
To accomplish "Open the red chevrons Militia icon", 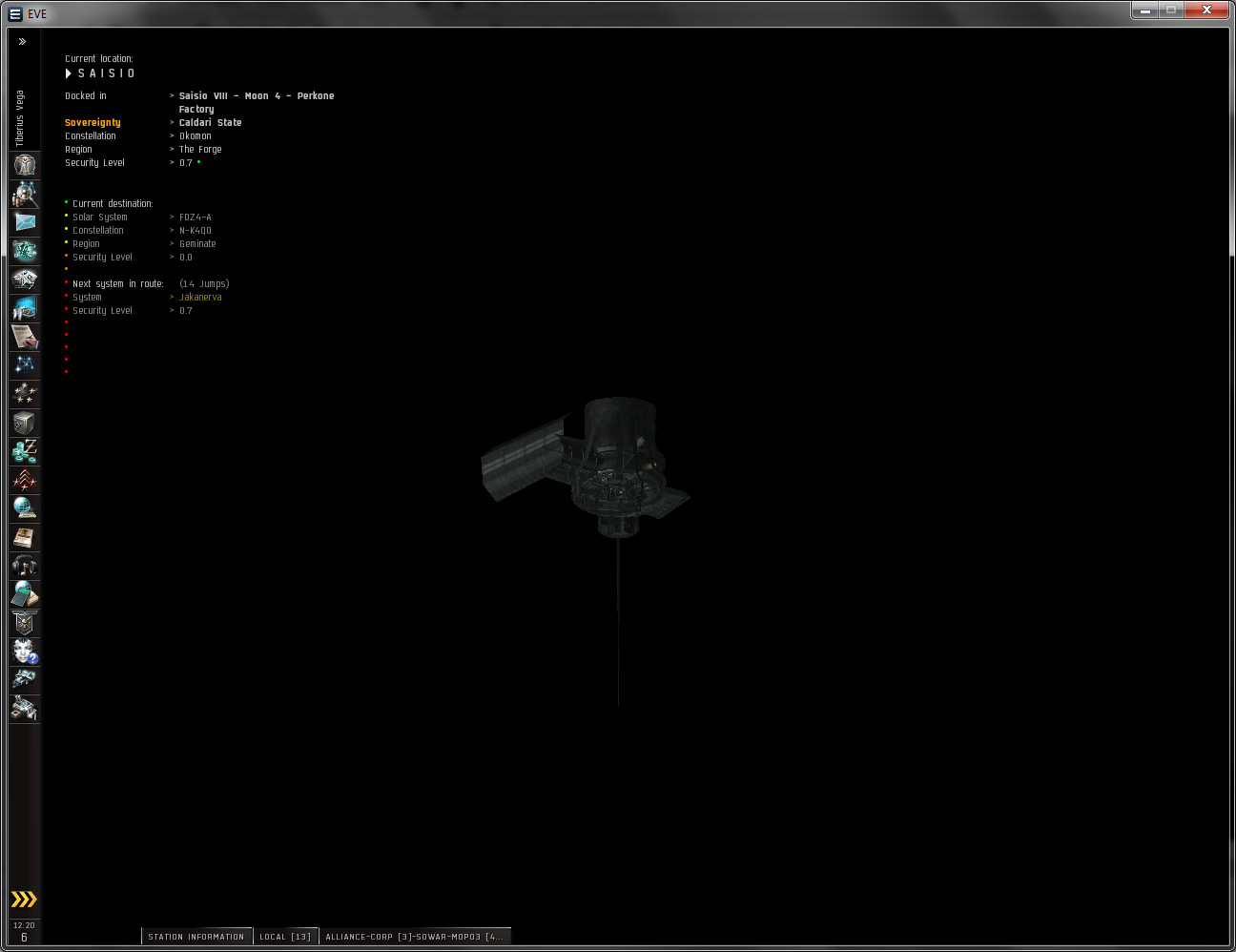I will coord(25,480).
